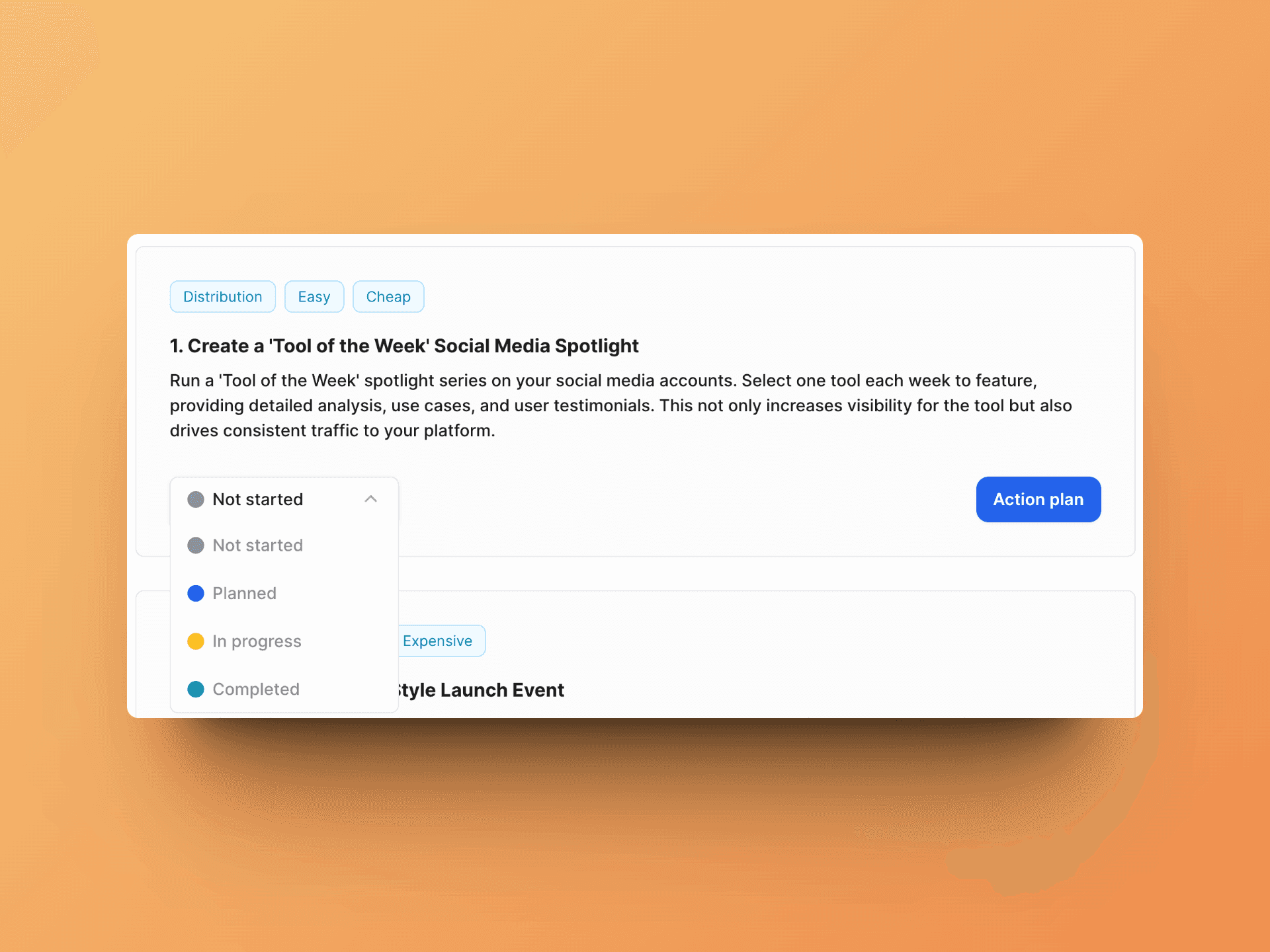
Task: Set status to In progress
Action: (x=284, y=641)
